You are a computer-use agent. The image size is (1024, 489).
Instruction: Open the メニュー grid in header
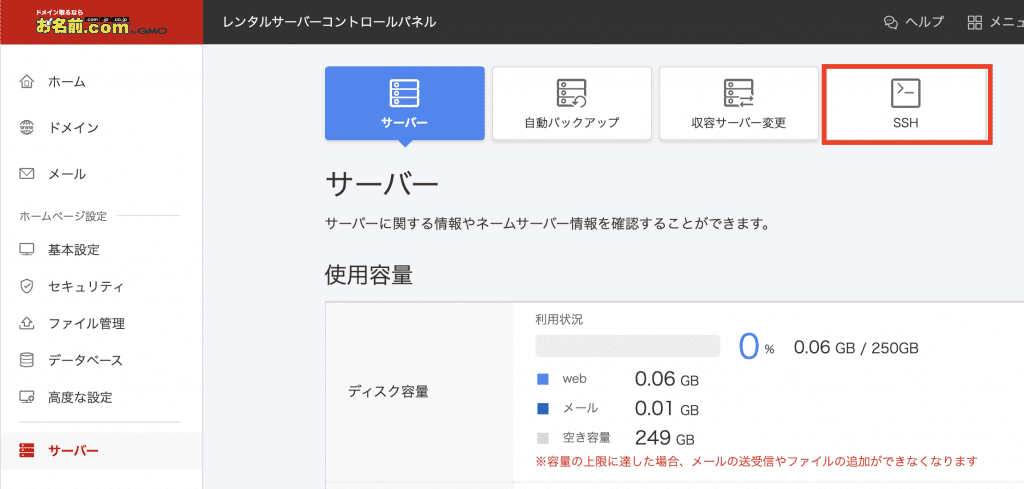pos(995,22)
